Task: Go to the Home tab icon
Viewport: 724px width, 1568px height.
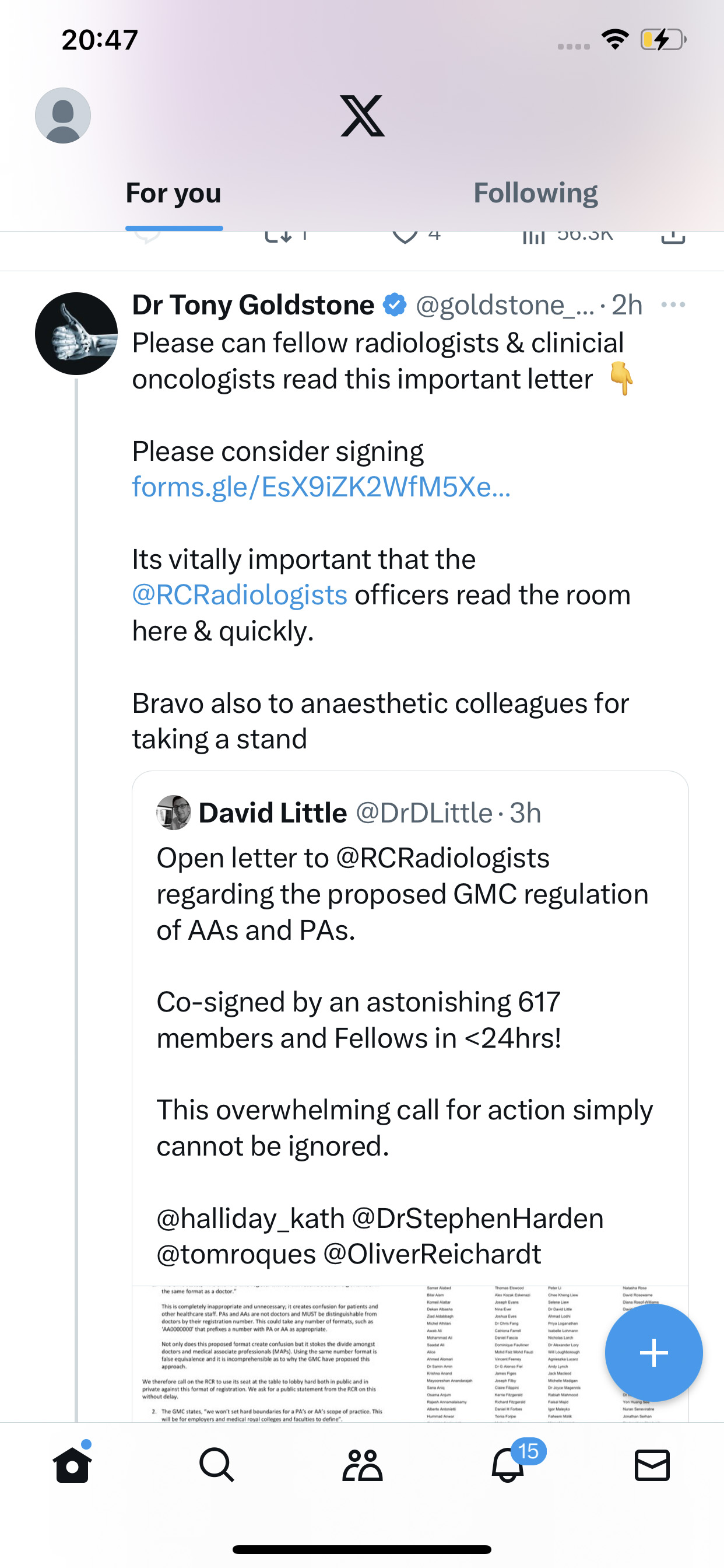Action: click(72, 1464)
